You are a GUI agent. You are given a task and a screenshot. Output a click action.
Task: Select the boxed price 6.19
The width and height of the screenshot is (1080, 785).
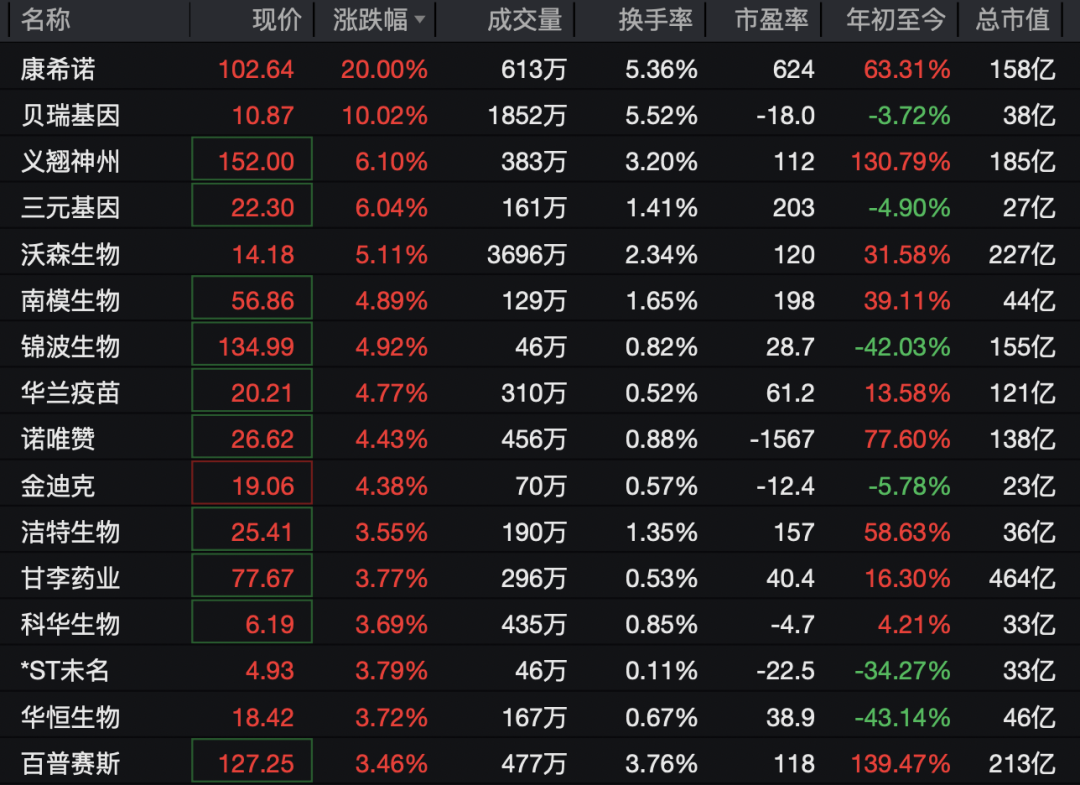pos(252,622)
